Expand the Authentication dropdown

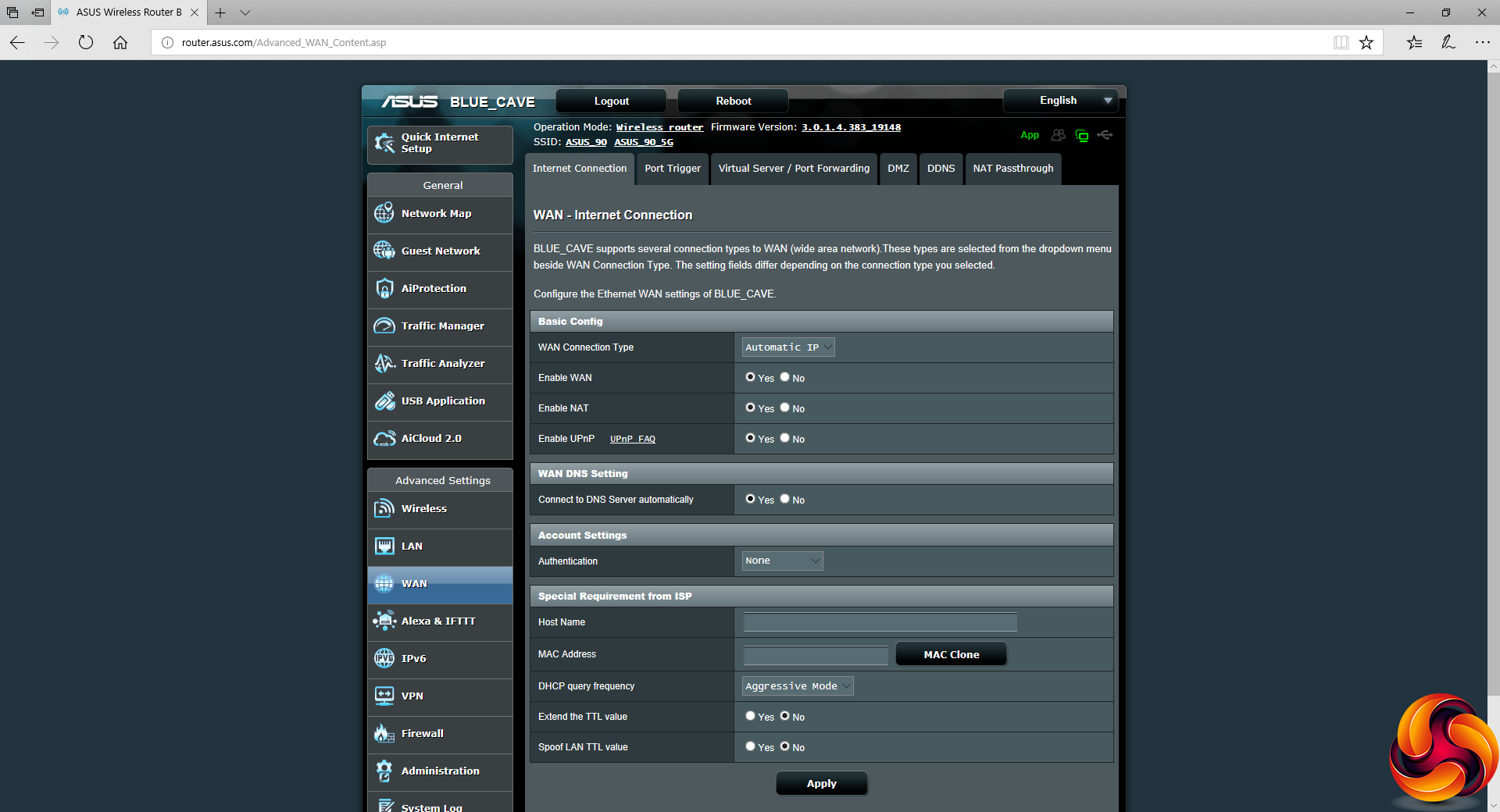(782, 561)
